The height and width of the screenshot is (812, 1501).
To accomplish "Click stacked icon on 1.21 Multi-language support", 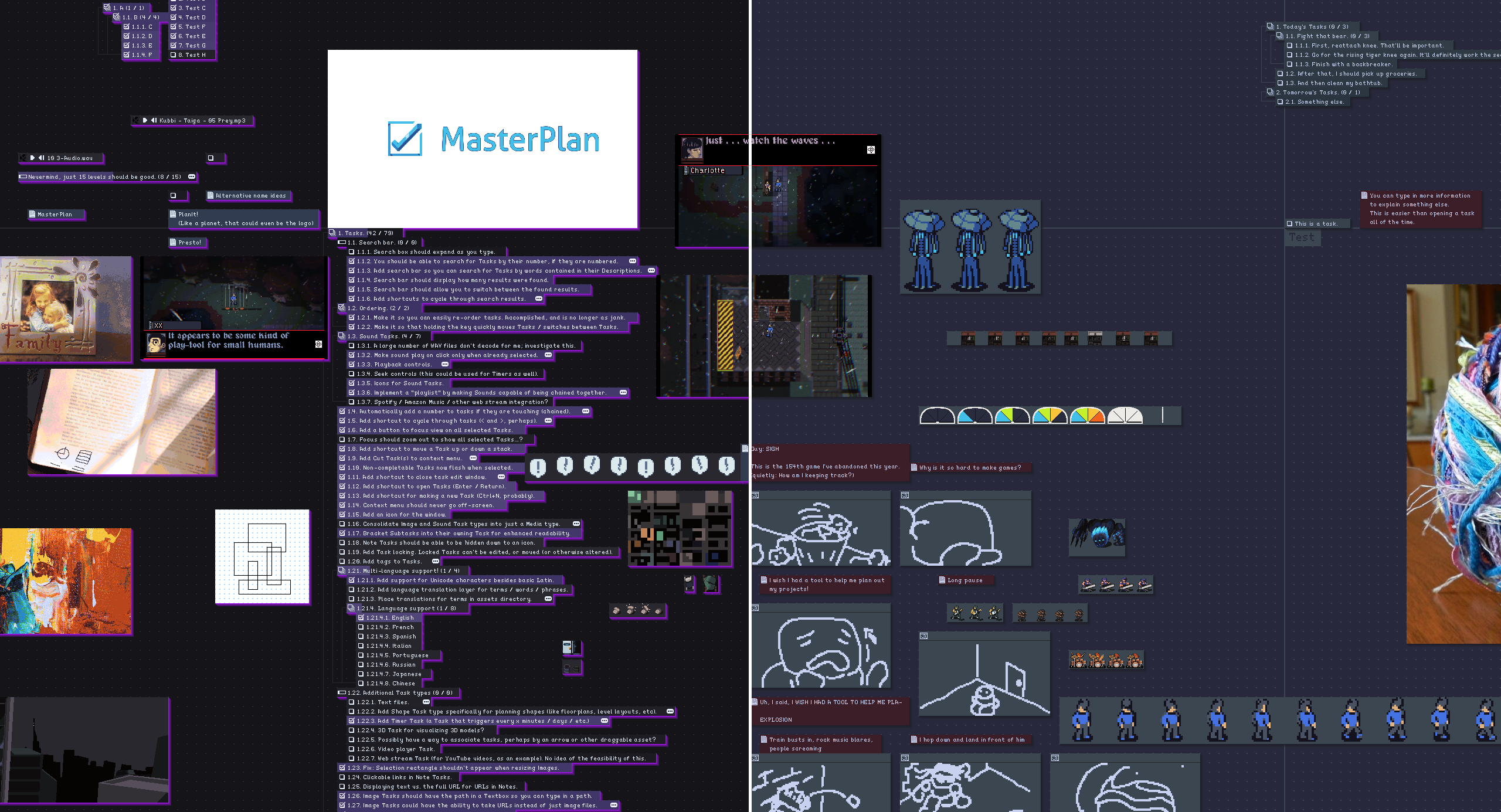I will click(342, 570).
